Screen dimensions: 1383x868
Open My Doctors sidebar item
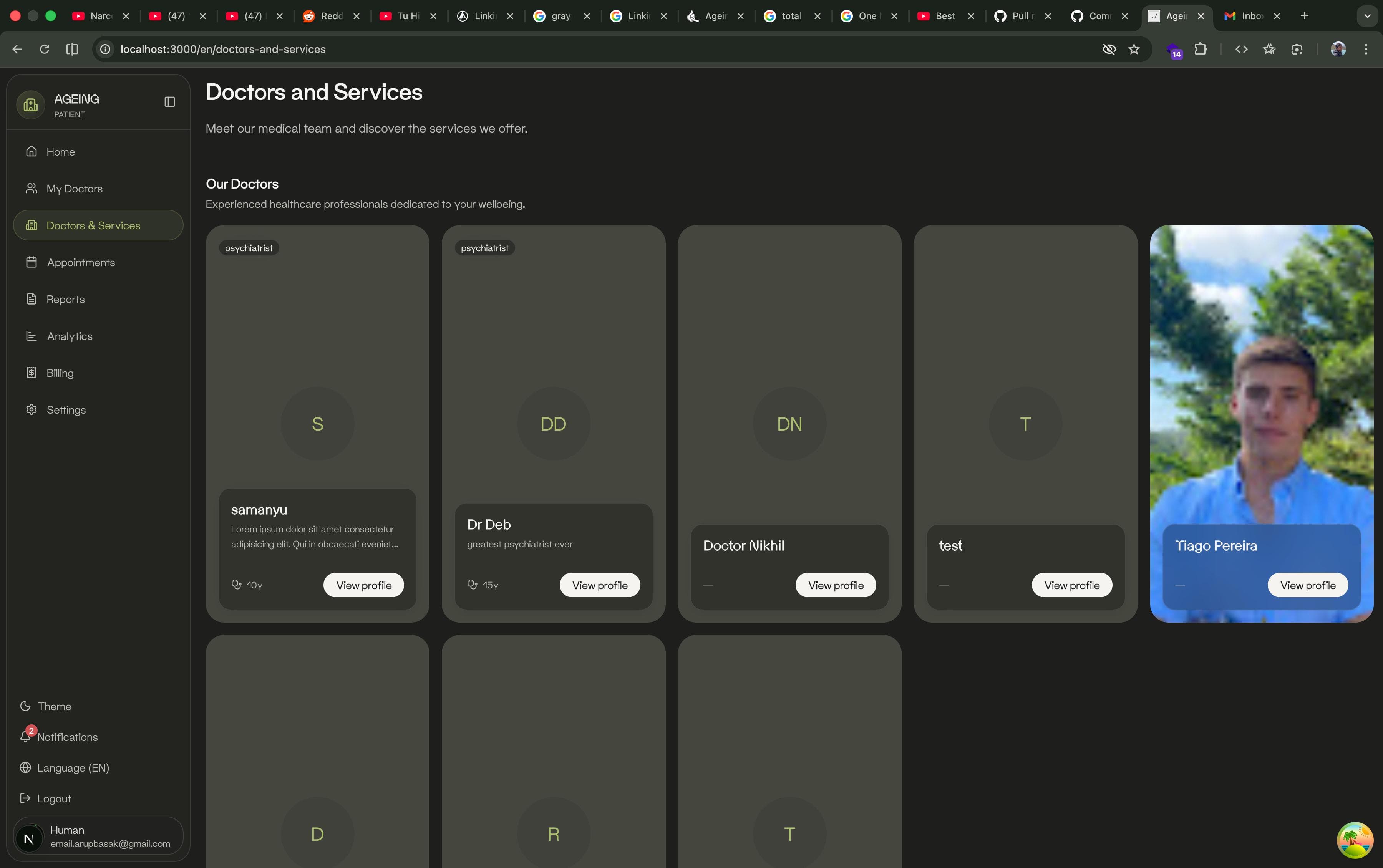[x=74, y=188]
